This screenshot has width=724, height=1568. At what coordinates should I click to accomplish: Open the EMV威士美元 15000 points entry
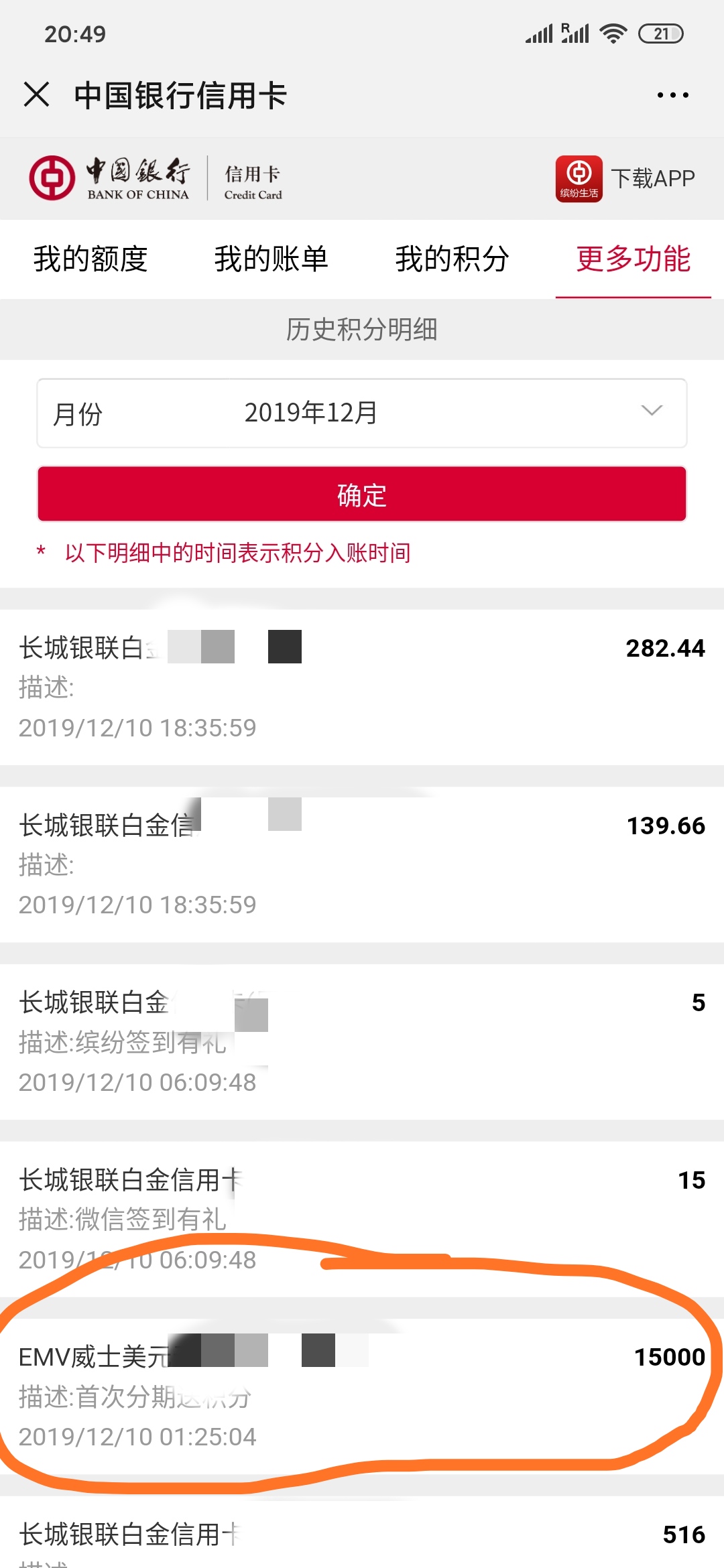coord(362,1396)
